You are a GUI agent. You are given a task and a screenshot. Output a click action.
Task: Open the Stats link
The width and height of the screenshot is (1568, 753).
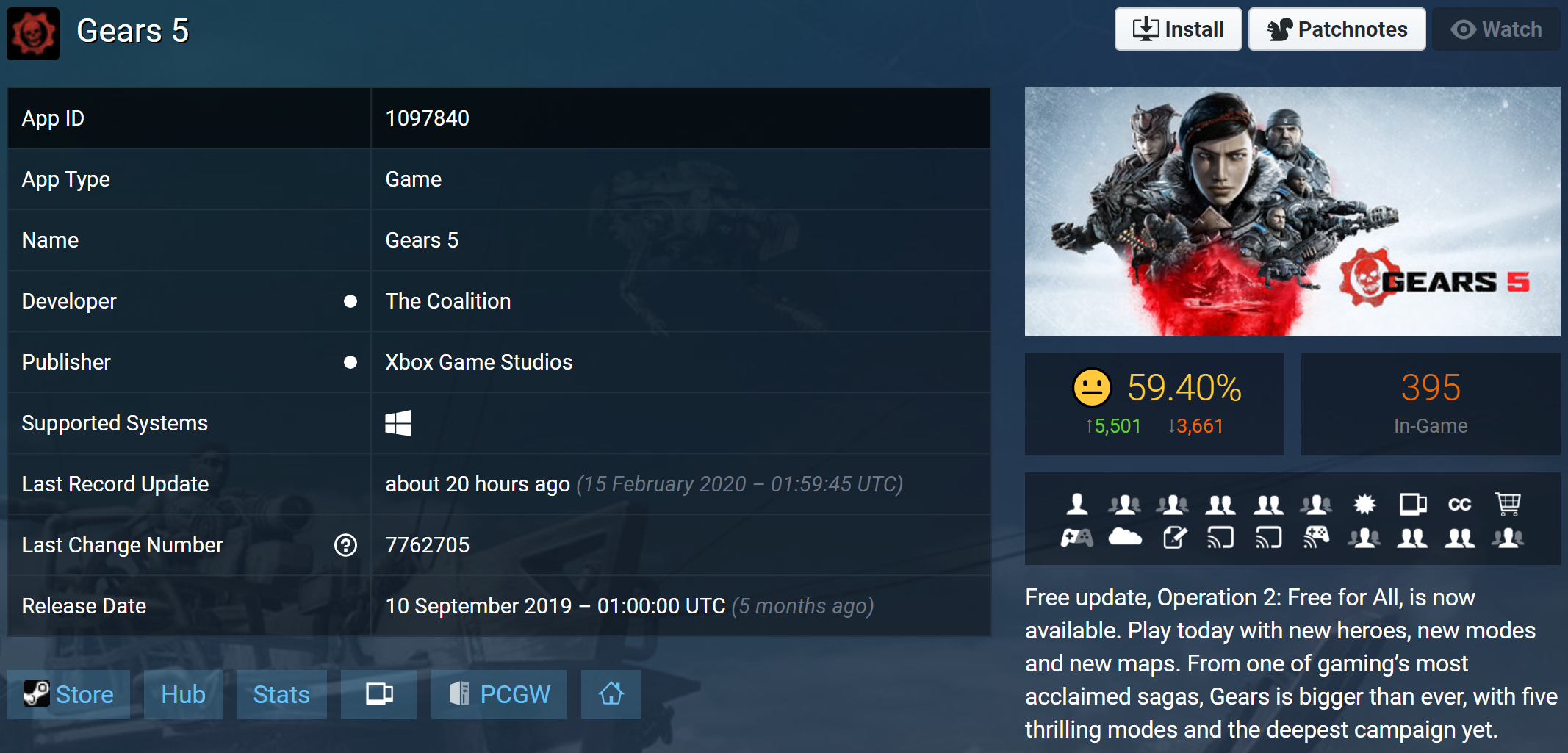pos(281,694)
